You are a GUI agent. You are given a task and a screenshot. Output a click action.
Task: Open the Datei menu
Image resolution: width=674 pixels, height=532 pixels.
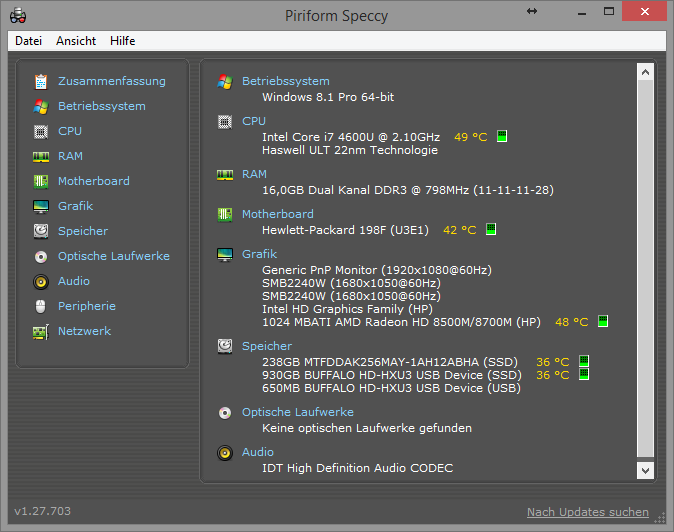pyautogui.click(x=28, y=41)
